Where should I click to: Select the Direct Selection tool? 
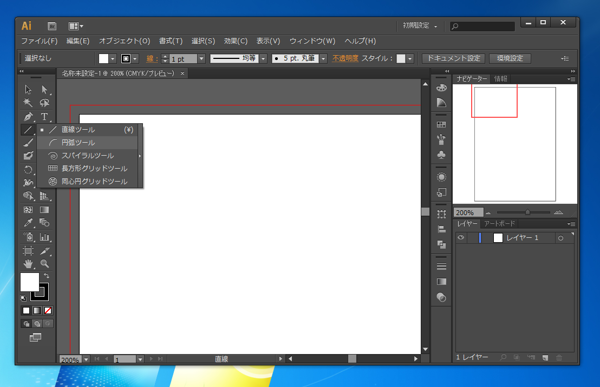44,90
